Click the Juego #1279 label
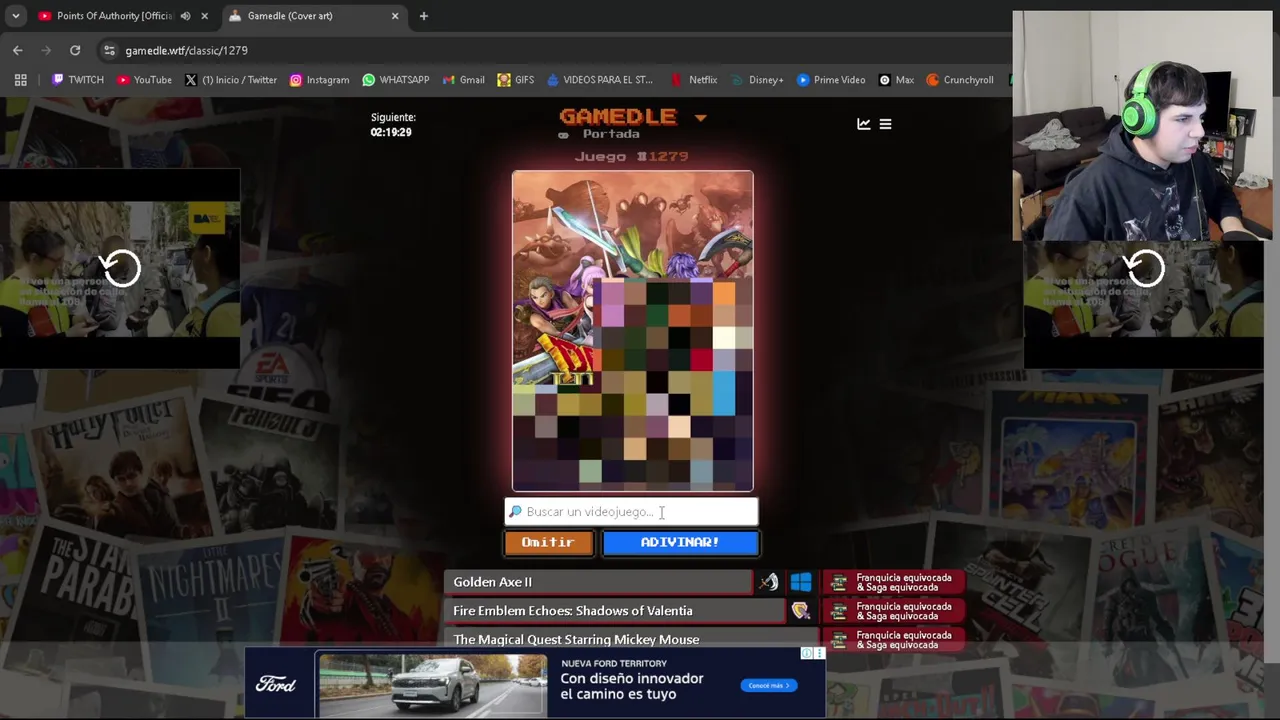The image size is (1280, 720). coord(631,156)
